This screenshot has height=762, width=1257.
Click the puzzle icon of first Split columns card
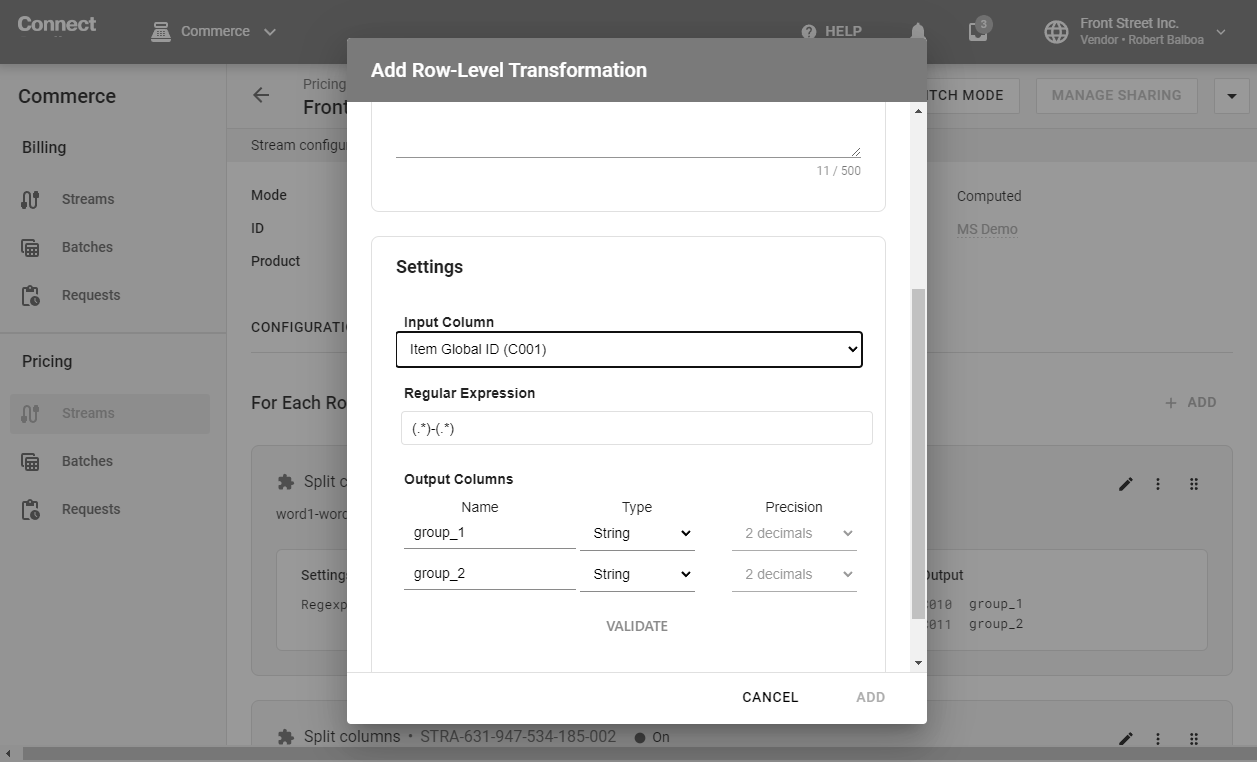pyautogui.click(x=285, y=481)
